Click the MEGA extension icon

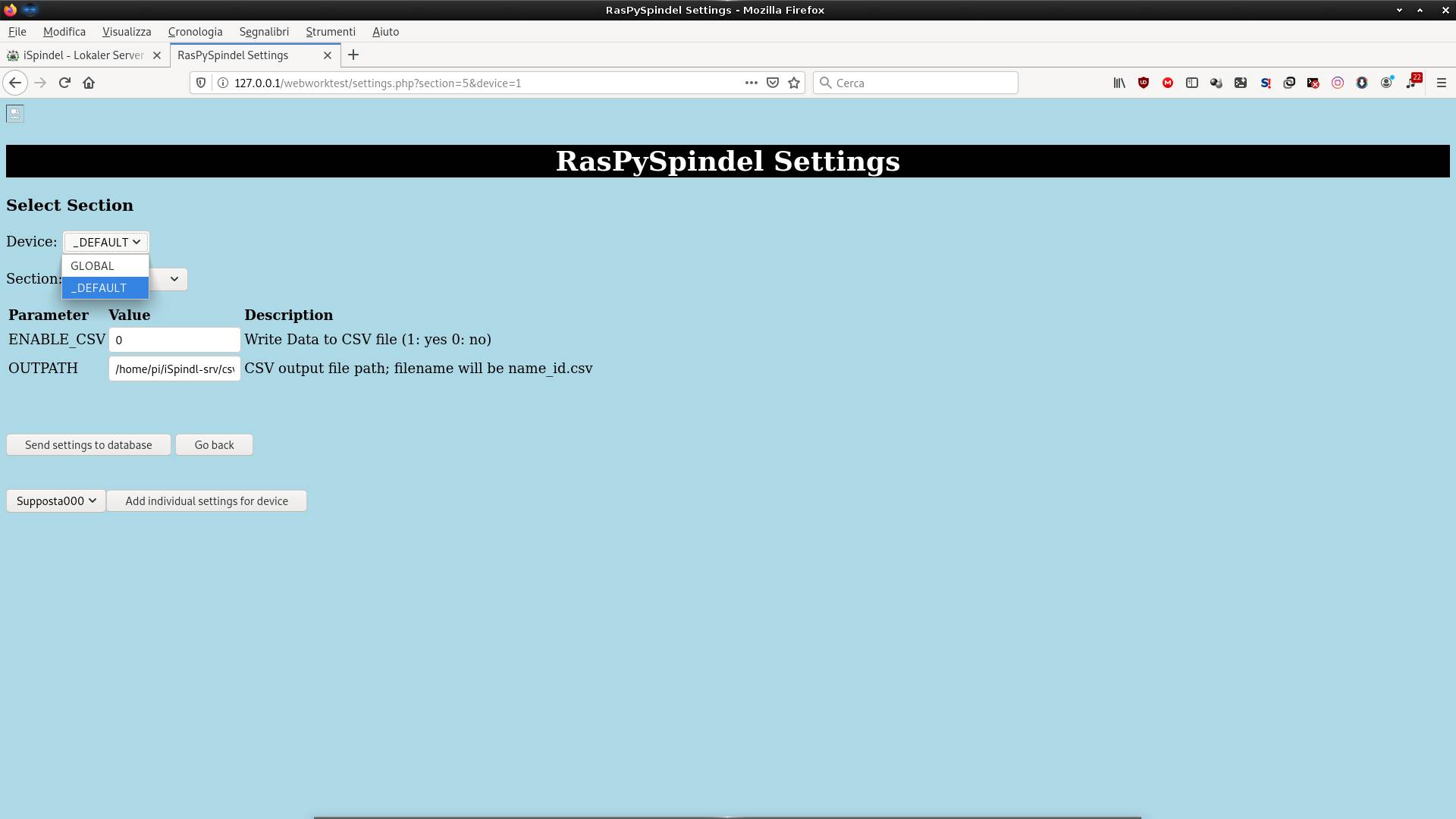(x=1168, y=83)
